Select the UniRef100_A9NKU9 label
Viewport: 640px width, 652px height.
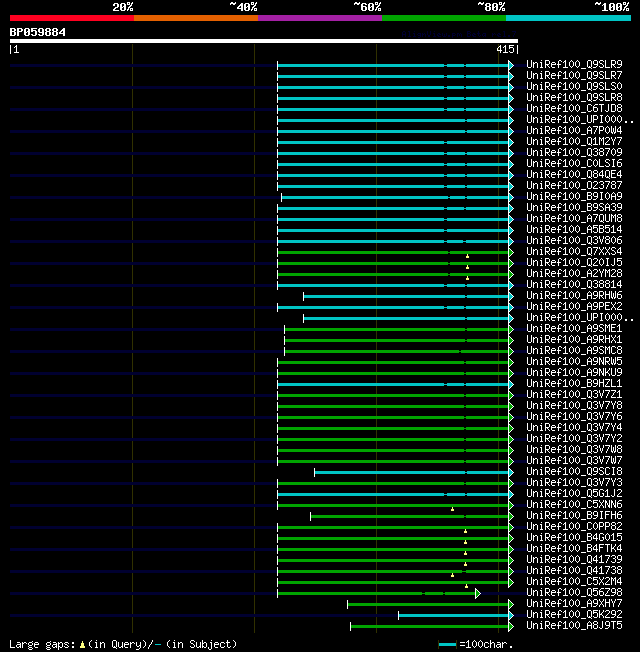point(574,372)
